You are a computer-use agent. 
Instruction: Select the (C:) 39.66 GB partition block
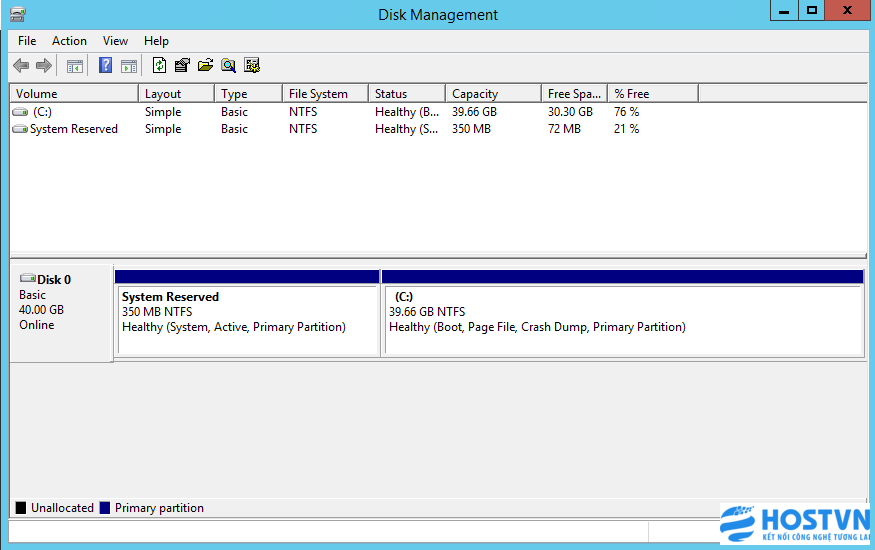[x=623, y=313]
